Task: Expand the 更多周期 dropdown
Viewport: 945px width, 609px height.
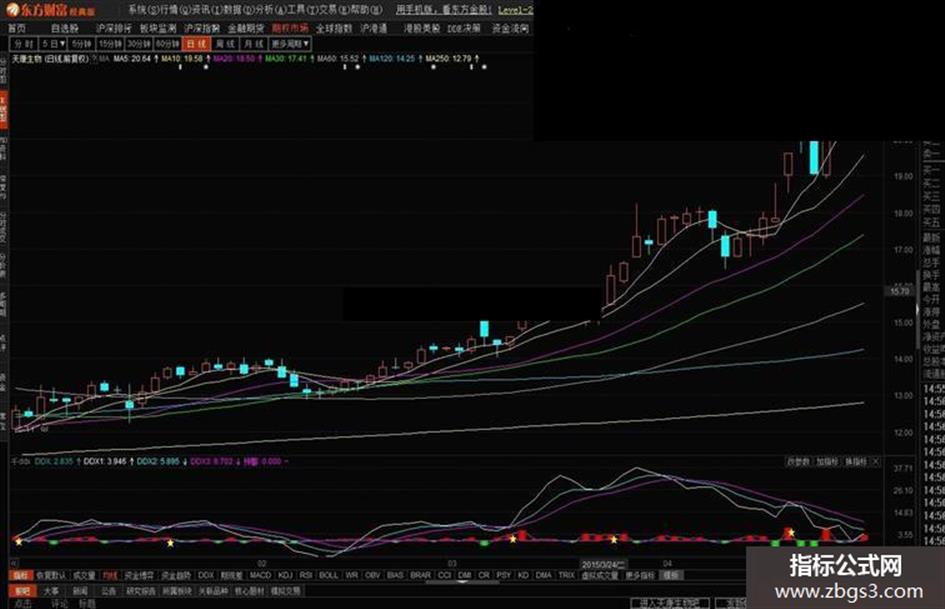Action: click(290, 44)
